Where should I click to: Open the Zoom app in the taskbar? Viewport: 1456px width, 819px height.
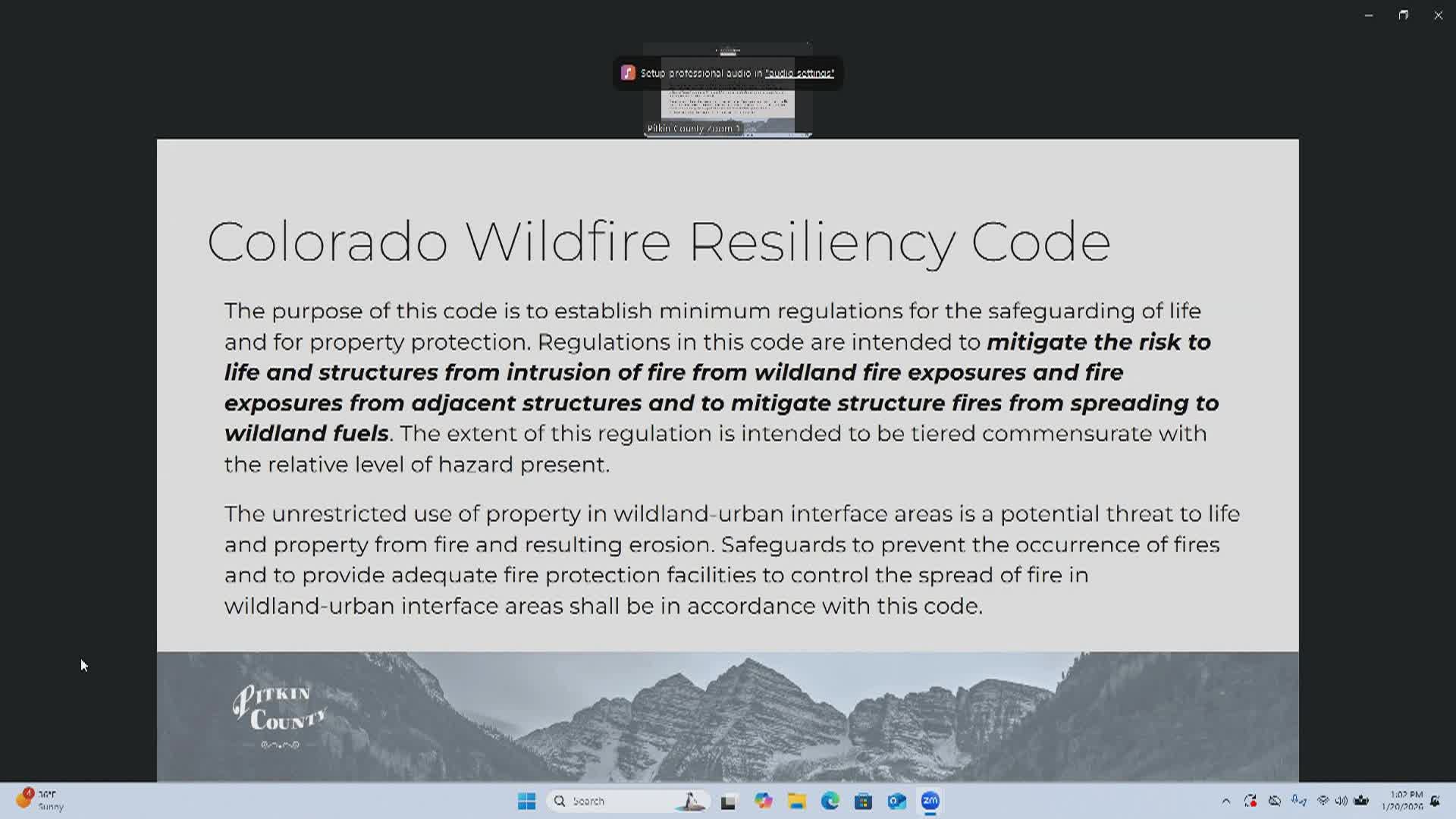coord(930,801)
